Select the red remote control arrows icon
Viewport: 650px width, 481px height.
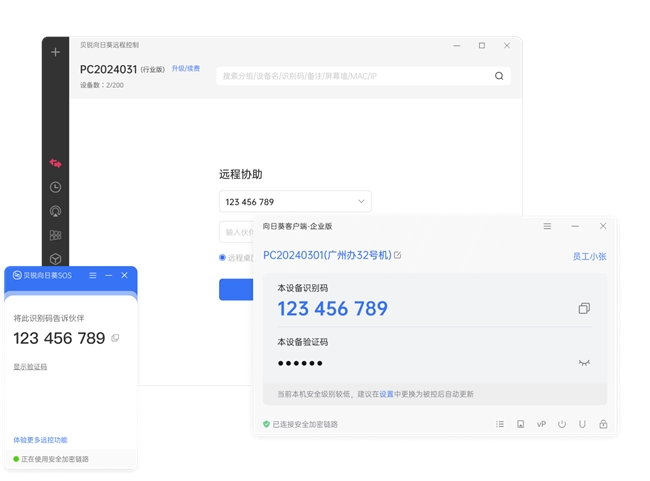point(55,163)
